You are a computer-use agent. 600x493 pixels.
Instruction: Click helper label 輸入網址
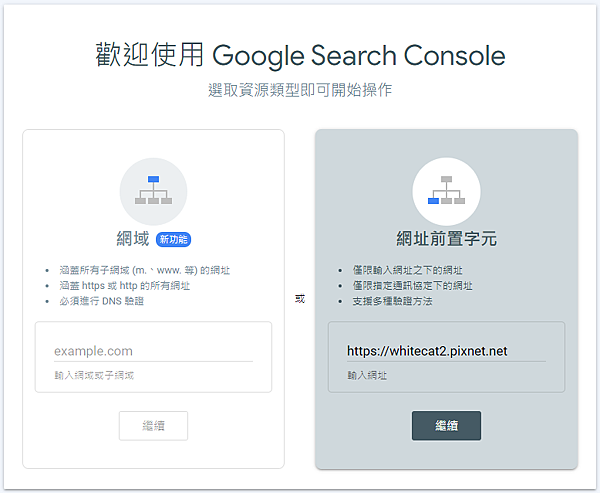click(367, 375)
